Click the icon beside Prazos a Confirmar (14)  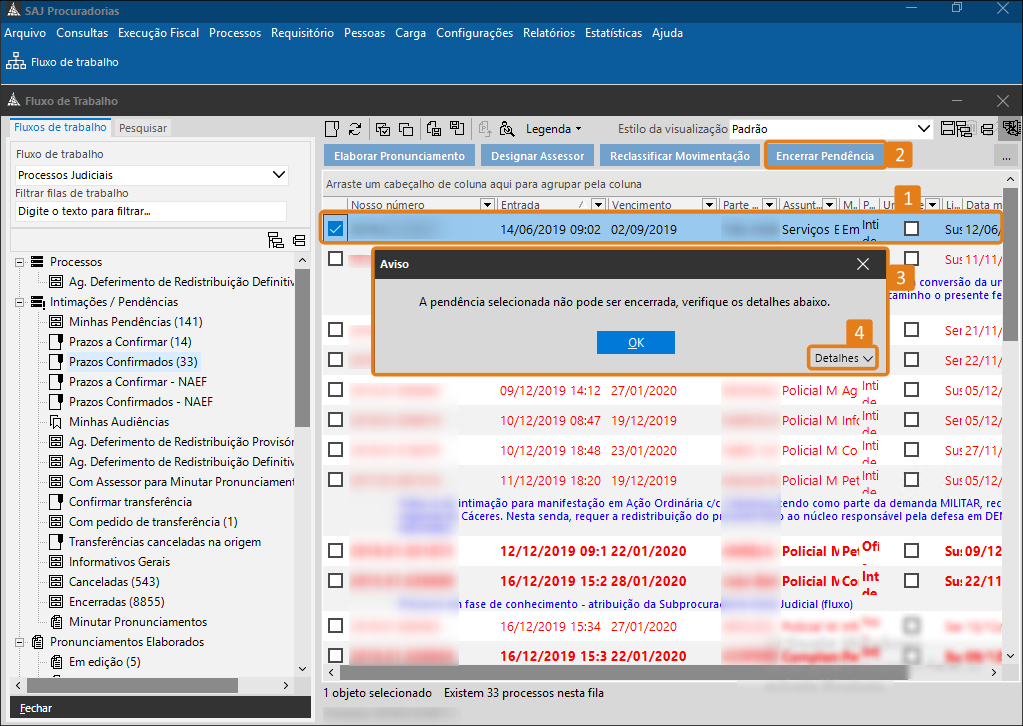click(56, 342)
